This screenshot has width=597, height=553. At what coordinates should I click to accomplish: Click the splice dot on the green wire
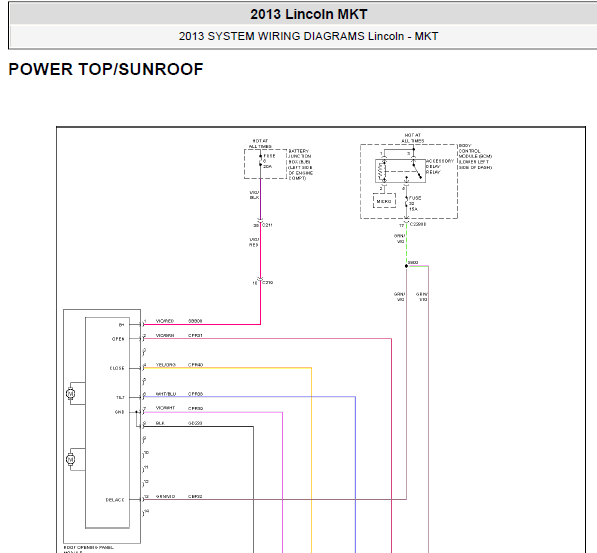[x=406, y=266]
